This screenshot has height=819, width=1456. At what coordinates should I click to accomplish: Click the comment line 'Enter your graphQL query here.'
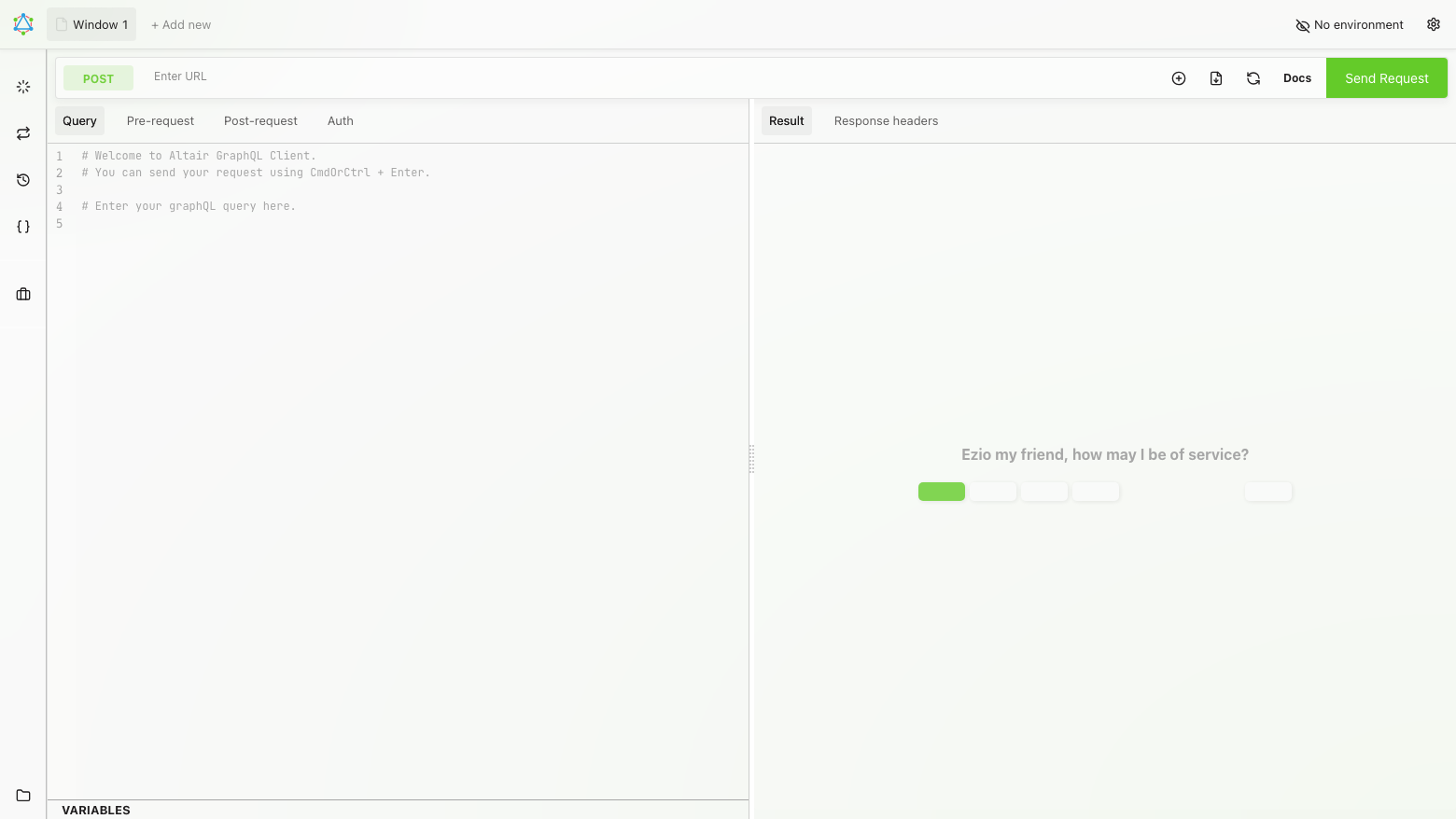pos(189,206)
